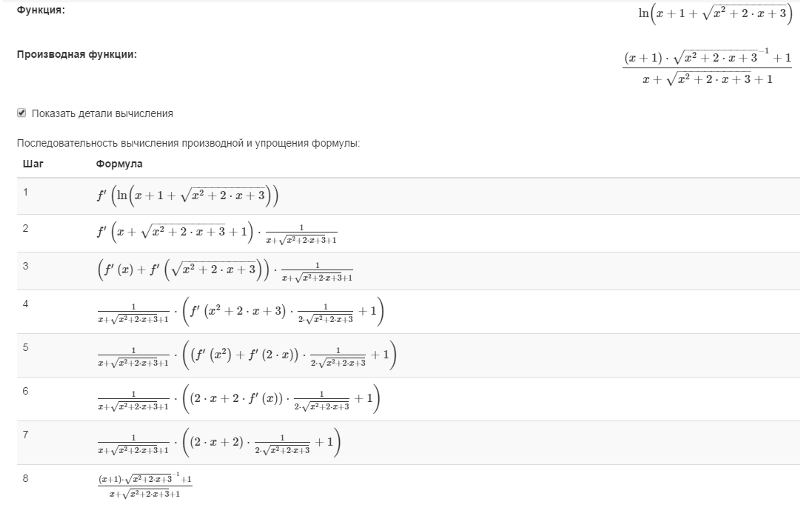Click the ln function formula at top right

[715, 14]
